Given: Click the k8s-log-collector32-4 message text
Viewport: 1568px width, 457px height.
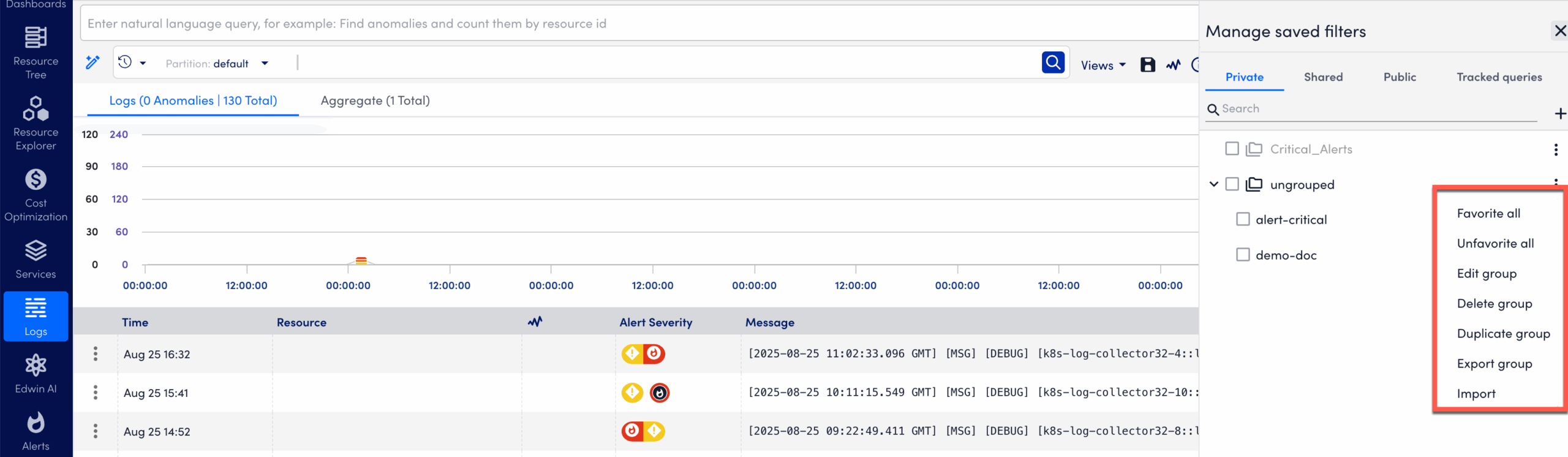Looking at the screenshot, I should point(973,353).
